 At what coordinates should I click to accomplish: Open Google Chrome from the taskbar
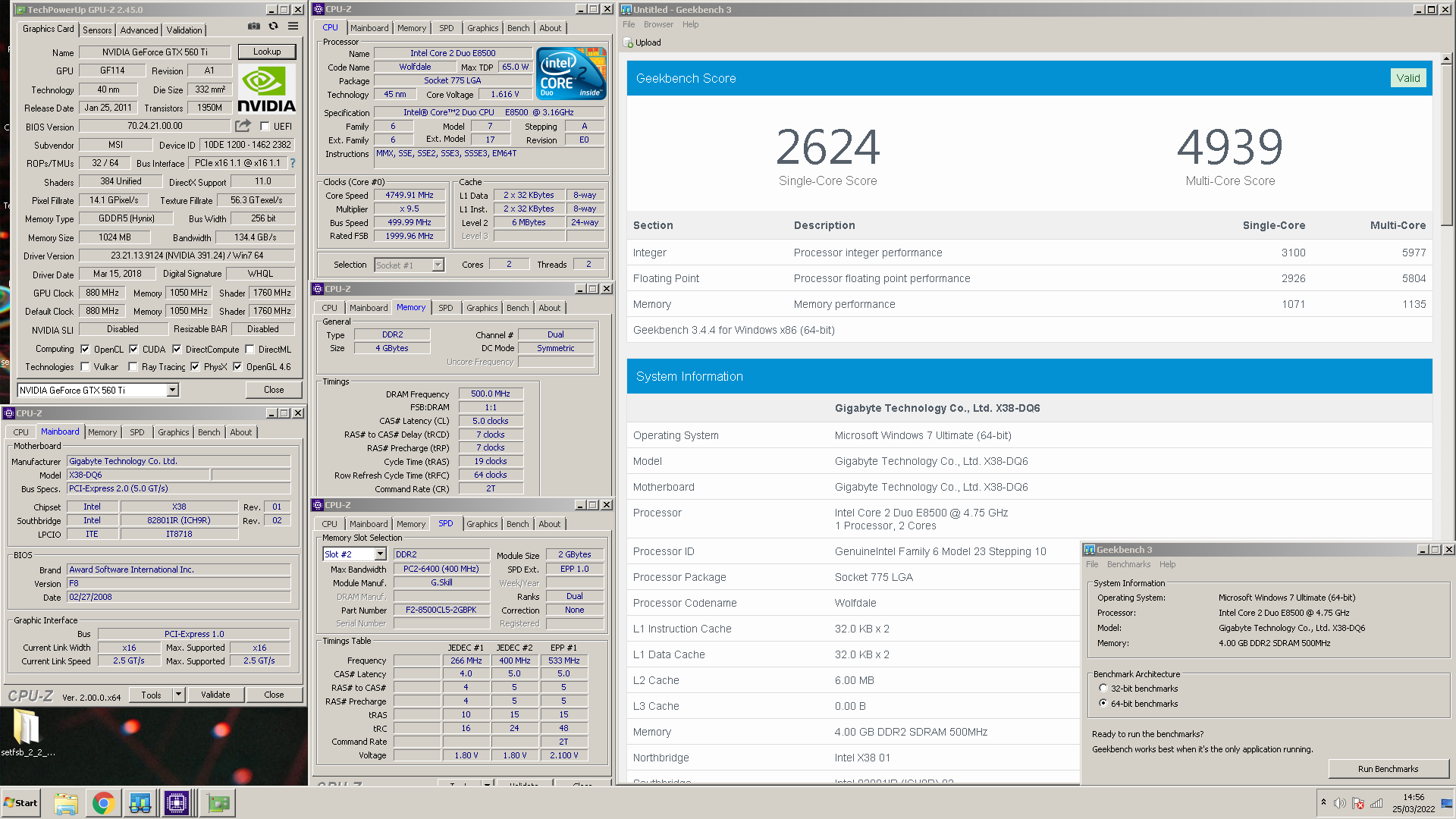(x=103, y=803)
